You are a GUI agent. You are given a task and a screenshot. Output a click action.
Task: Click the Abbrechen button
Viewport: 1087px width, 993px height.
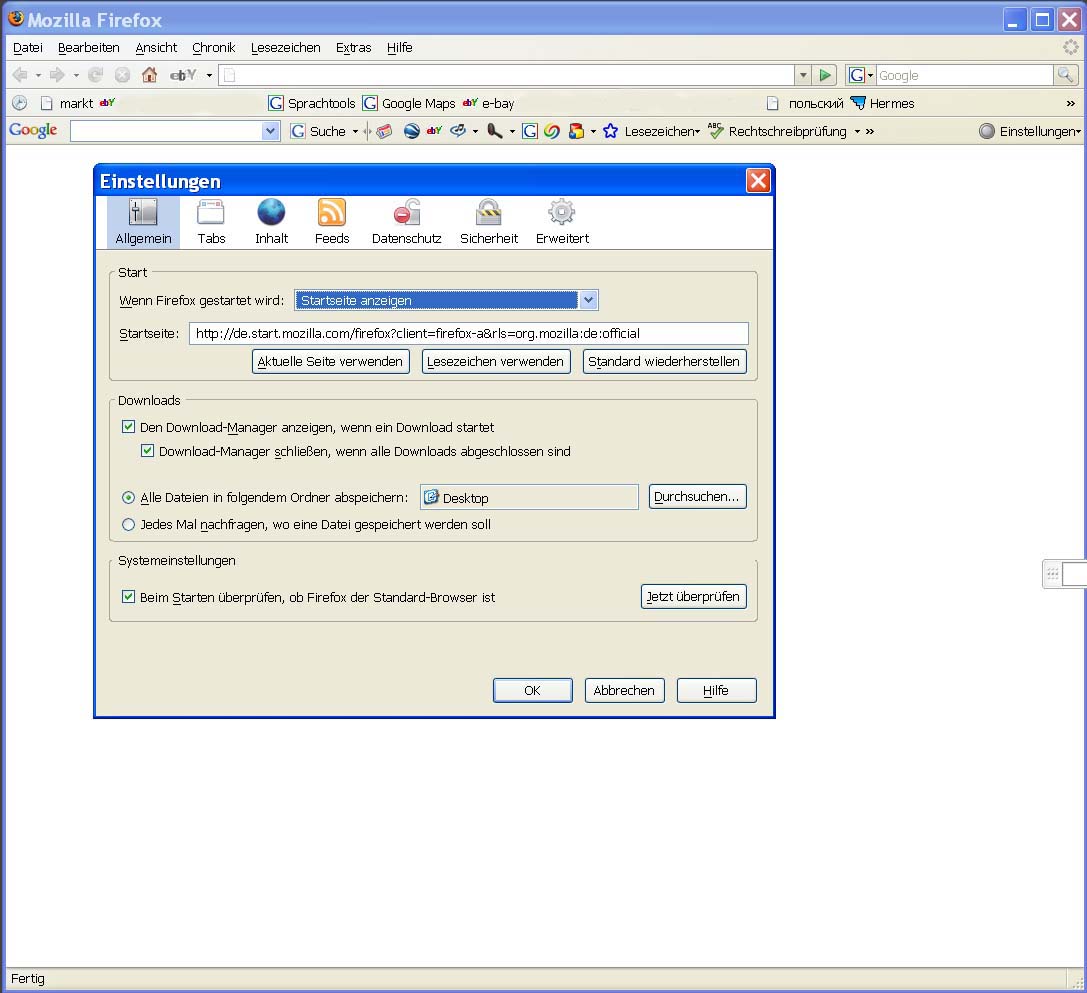click(625, 690)
